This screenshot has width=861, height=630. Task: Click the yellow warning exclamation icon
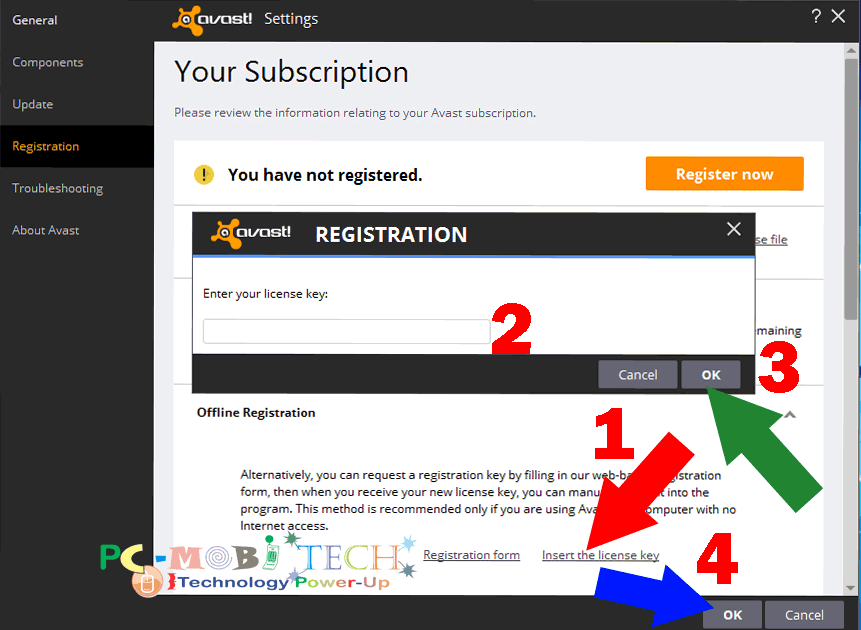(x=204, y=175)
